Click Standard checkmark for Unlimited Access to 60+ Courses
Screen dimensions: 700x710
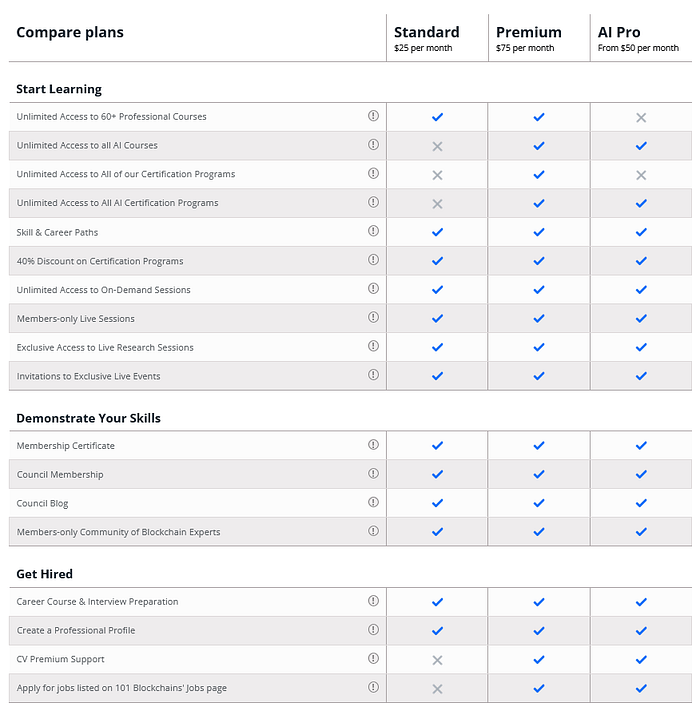click(x=437, y=117)
